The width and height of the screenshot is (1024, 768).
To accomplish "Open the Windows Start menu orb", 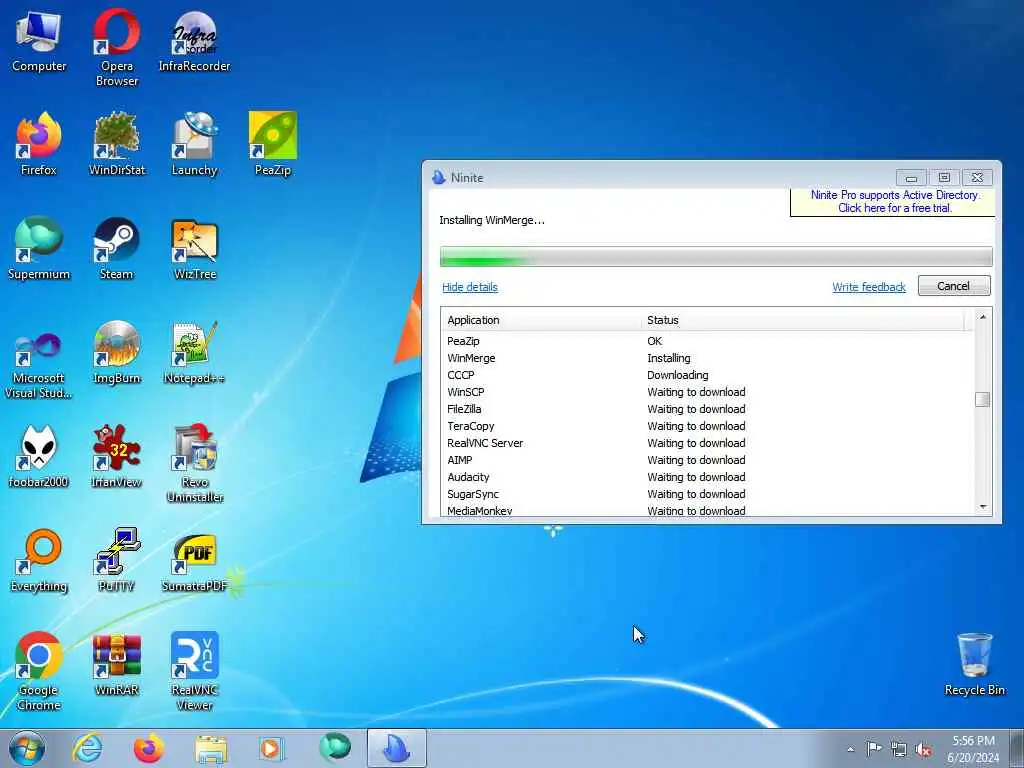I will pyautogui.click(x=27, y=748).
